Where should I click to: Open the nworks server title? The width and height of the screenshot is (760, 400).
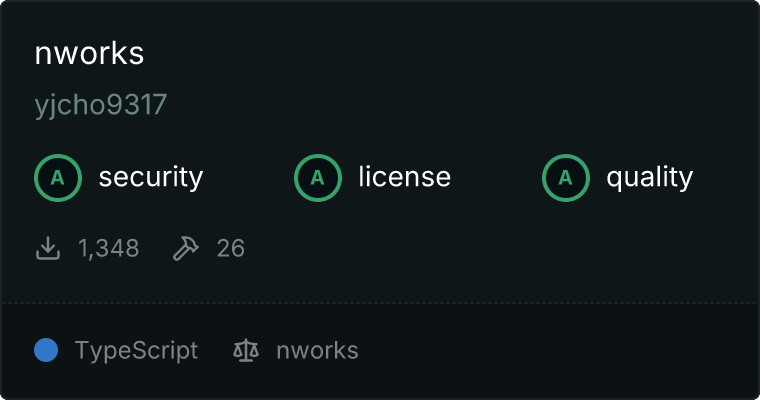(89, 53)
